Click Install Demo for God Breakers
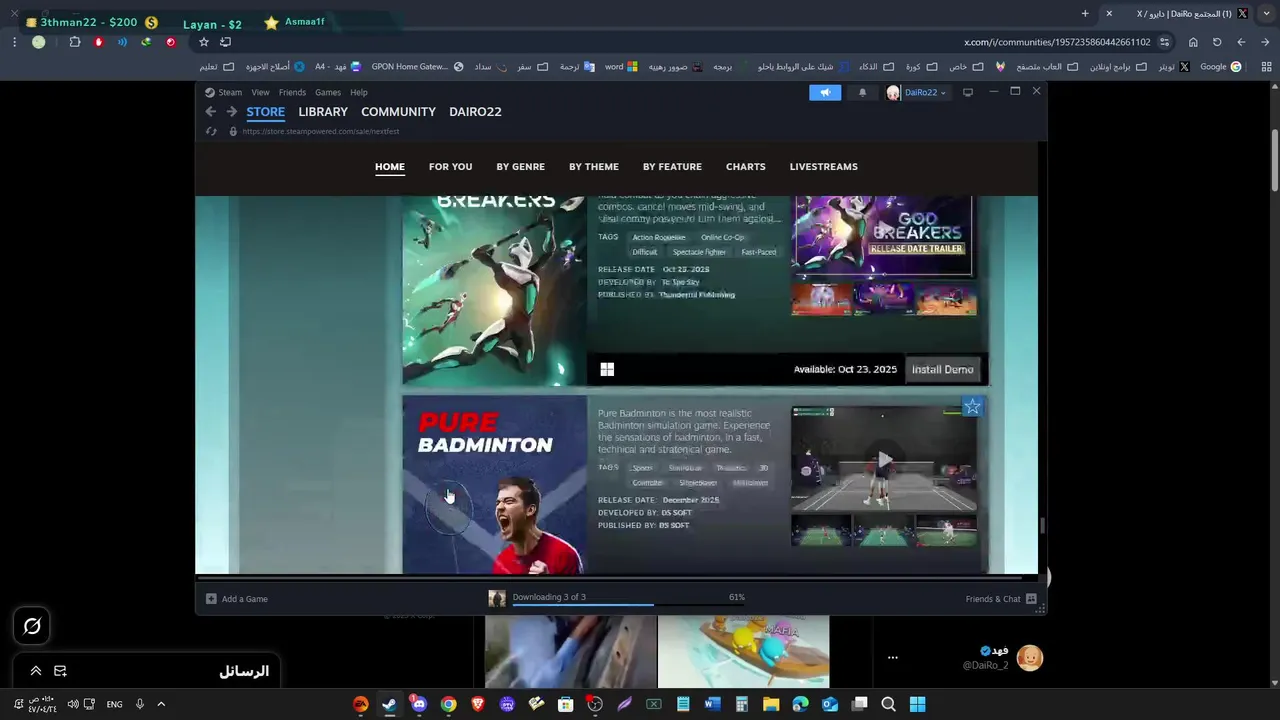The image size is (1280, 720). point(942,369)
